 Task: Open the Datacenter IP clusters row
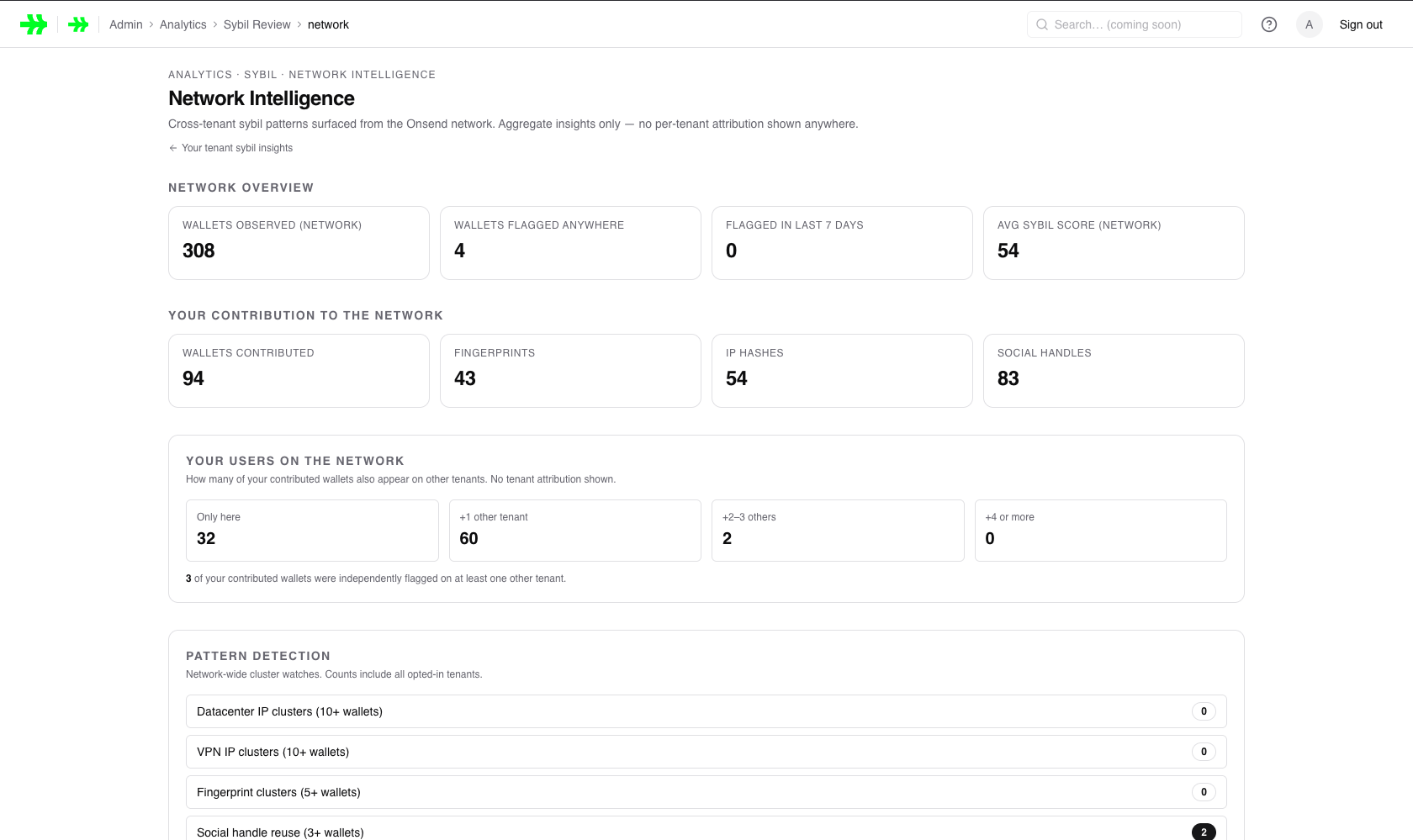pyautogui.click(x=706, y=711)
